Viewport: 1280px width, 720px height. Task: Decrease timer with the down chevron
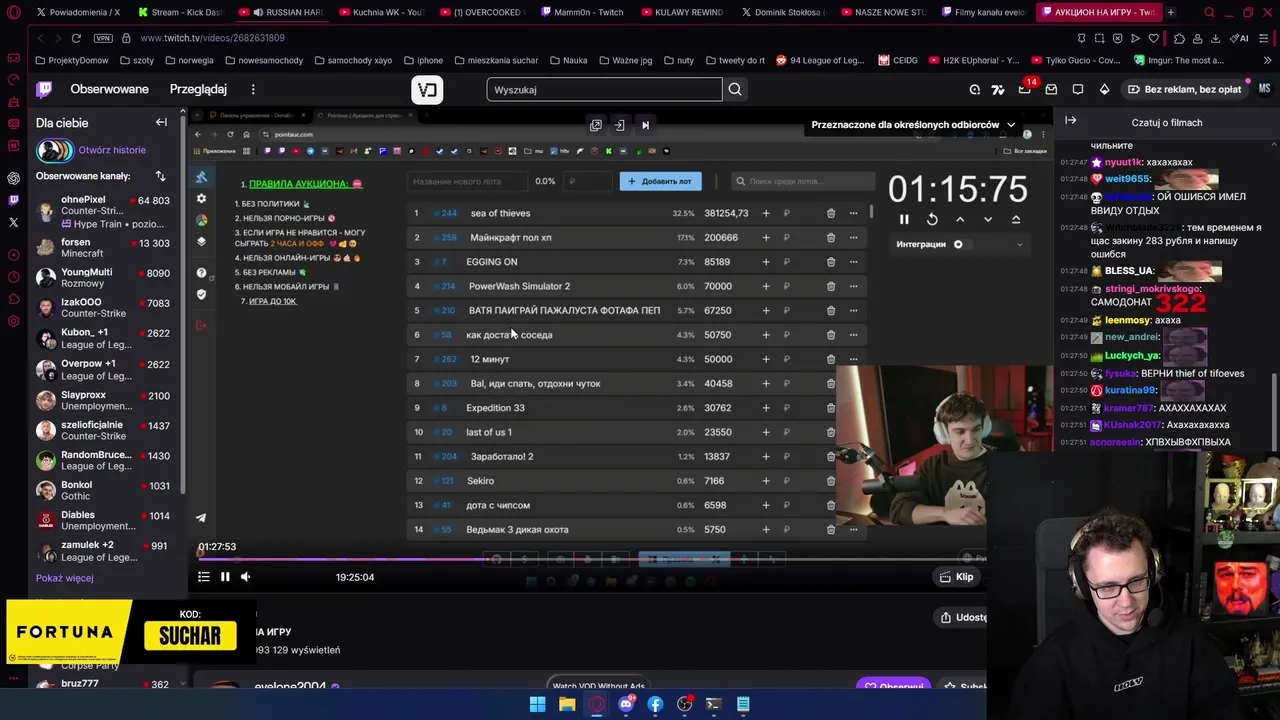[x=988, y=219]
